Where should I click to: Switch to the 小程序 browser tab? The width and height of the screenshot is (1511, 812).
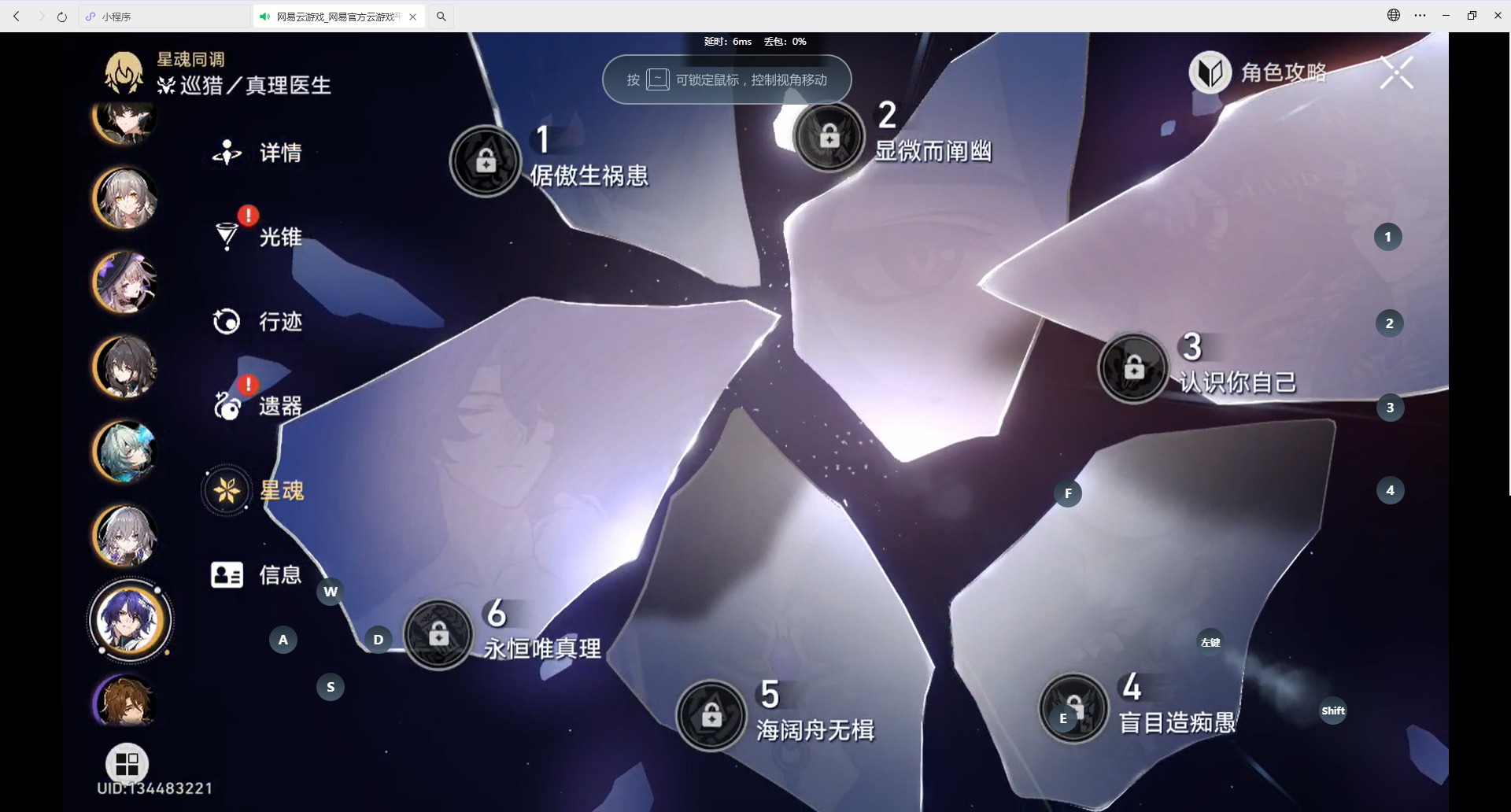pos(164,16)
